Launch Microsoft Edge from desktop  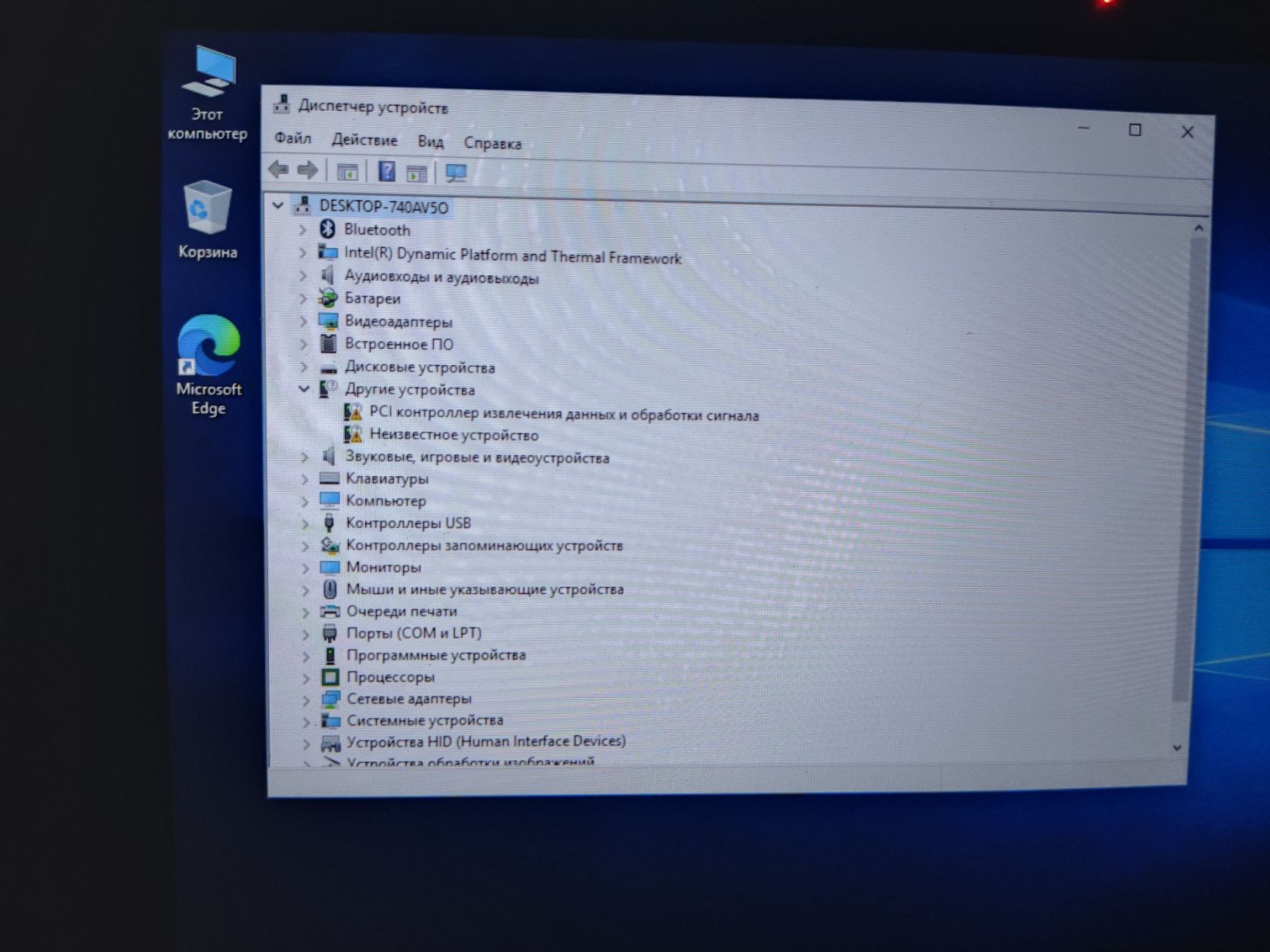pyautogui.click(x=209, y=364)
